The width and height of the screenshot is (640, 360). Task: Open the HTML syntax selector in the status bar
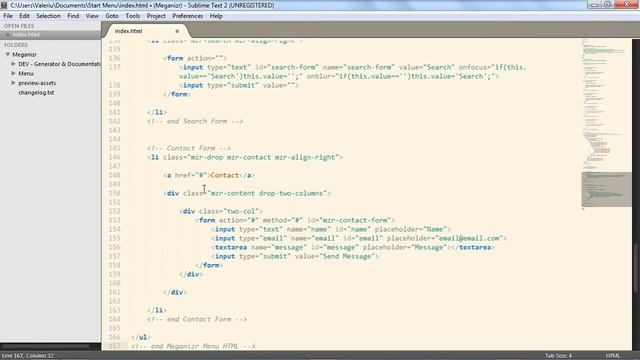click(x=612, y=356)
